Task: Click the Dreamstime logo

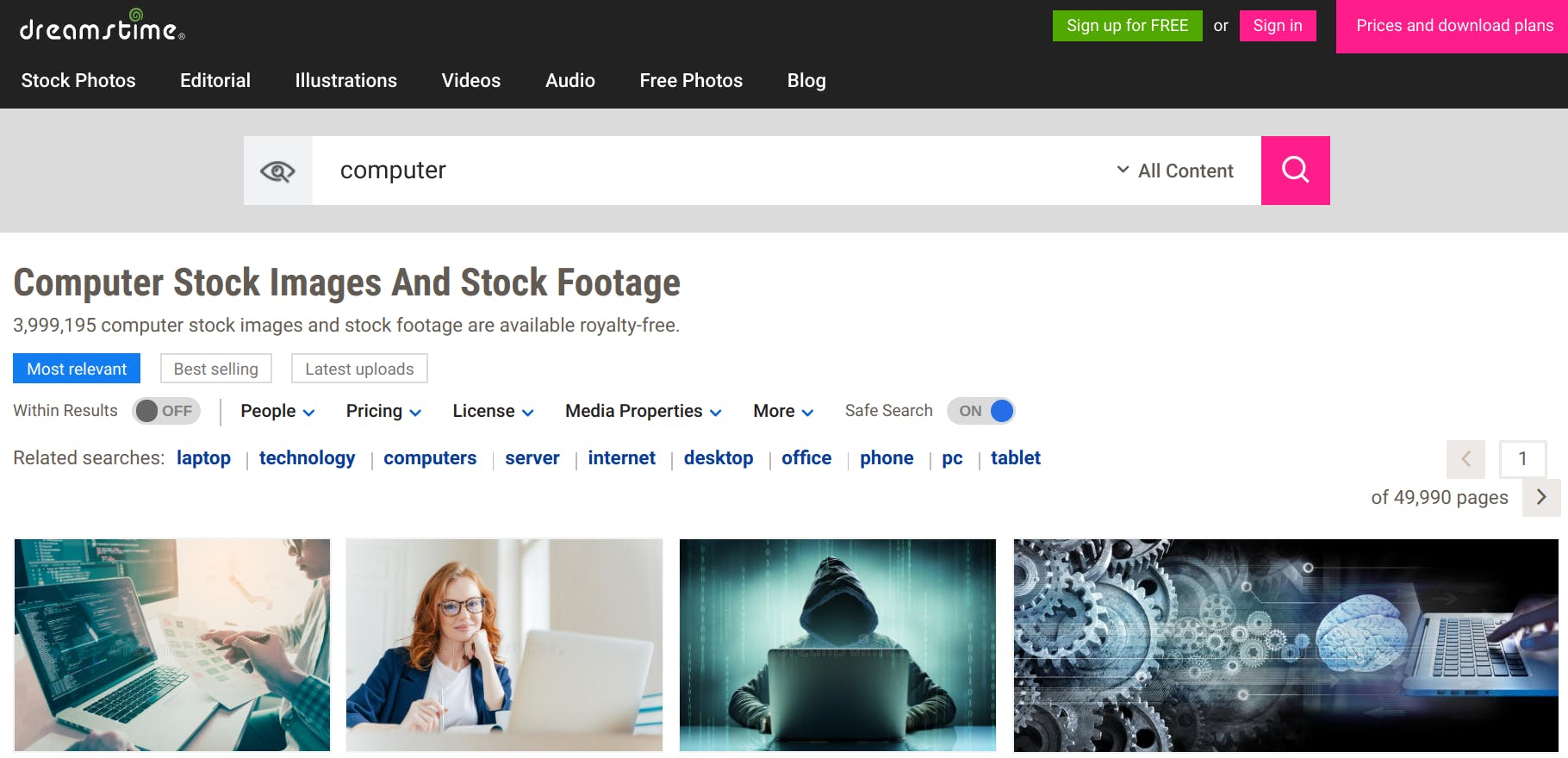Action: 103,26
